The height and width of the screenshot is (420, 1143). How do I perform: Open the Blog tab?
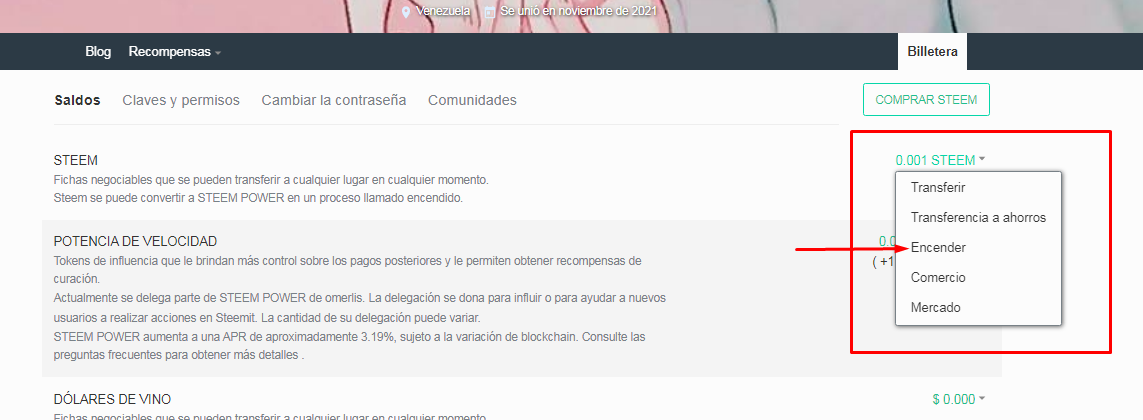(98, 52)
